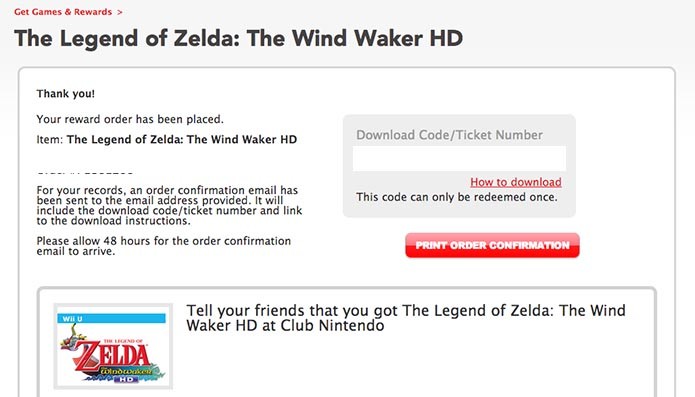Click the Tell your friends heading
The width and height of the screenshot is (695, 397).
click(x=406, y=318)
